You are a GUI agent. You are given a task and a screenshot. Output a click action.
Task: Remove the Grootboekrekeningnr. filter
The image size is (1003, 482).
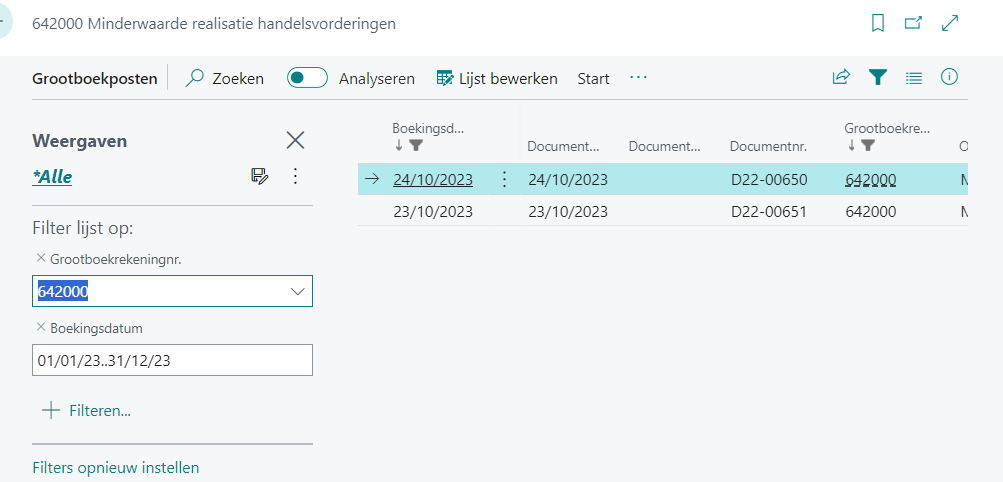coord(40,257)
